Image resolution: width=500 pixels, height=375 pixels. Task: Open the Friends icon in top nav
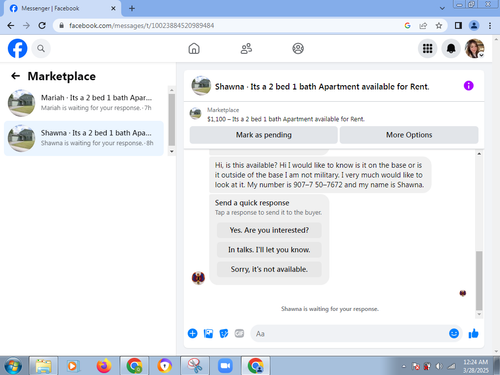246,49
